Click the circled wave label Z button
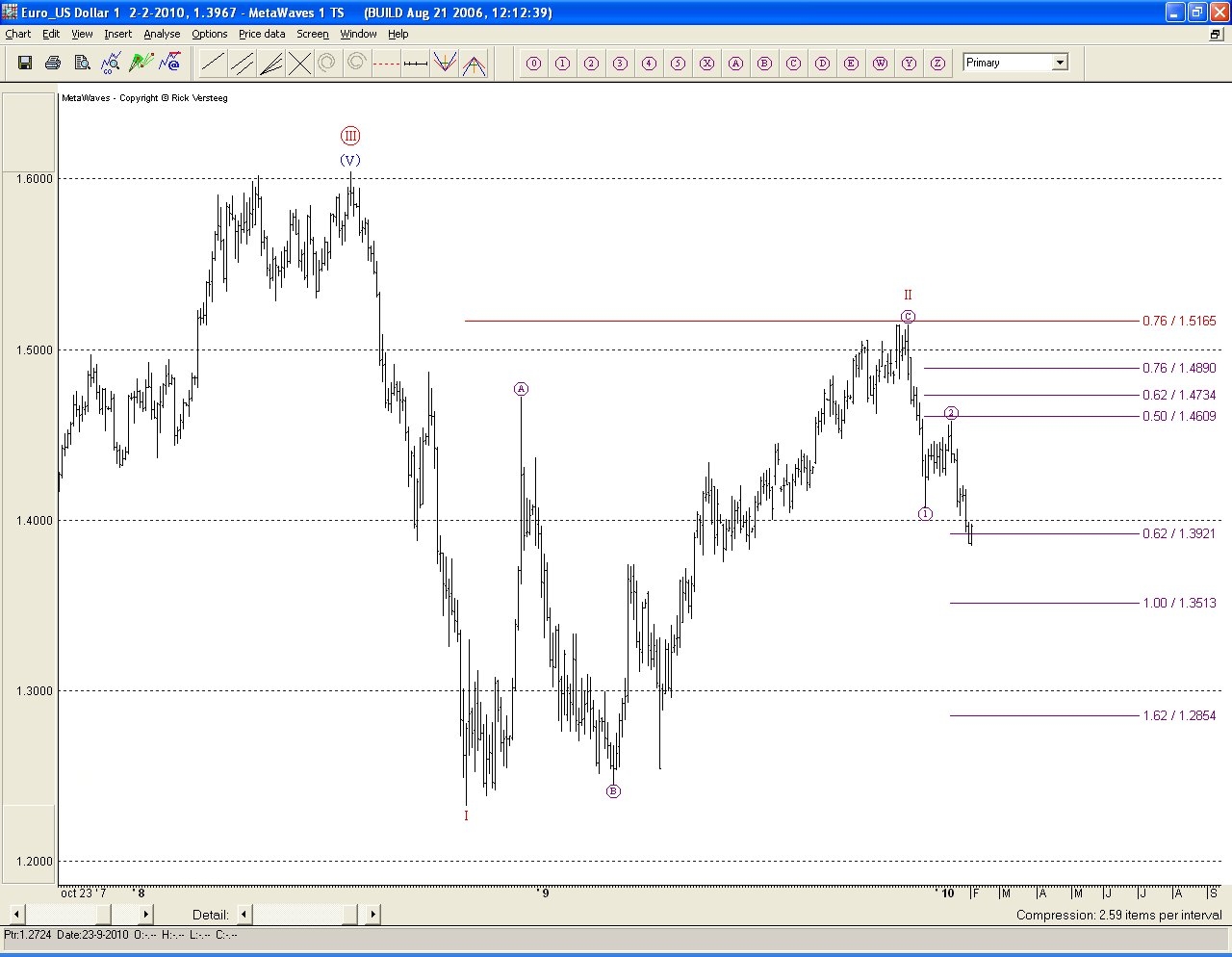 pos(937,64)
